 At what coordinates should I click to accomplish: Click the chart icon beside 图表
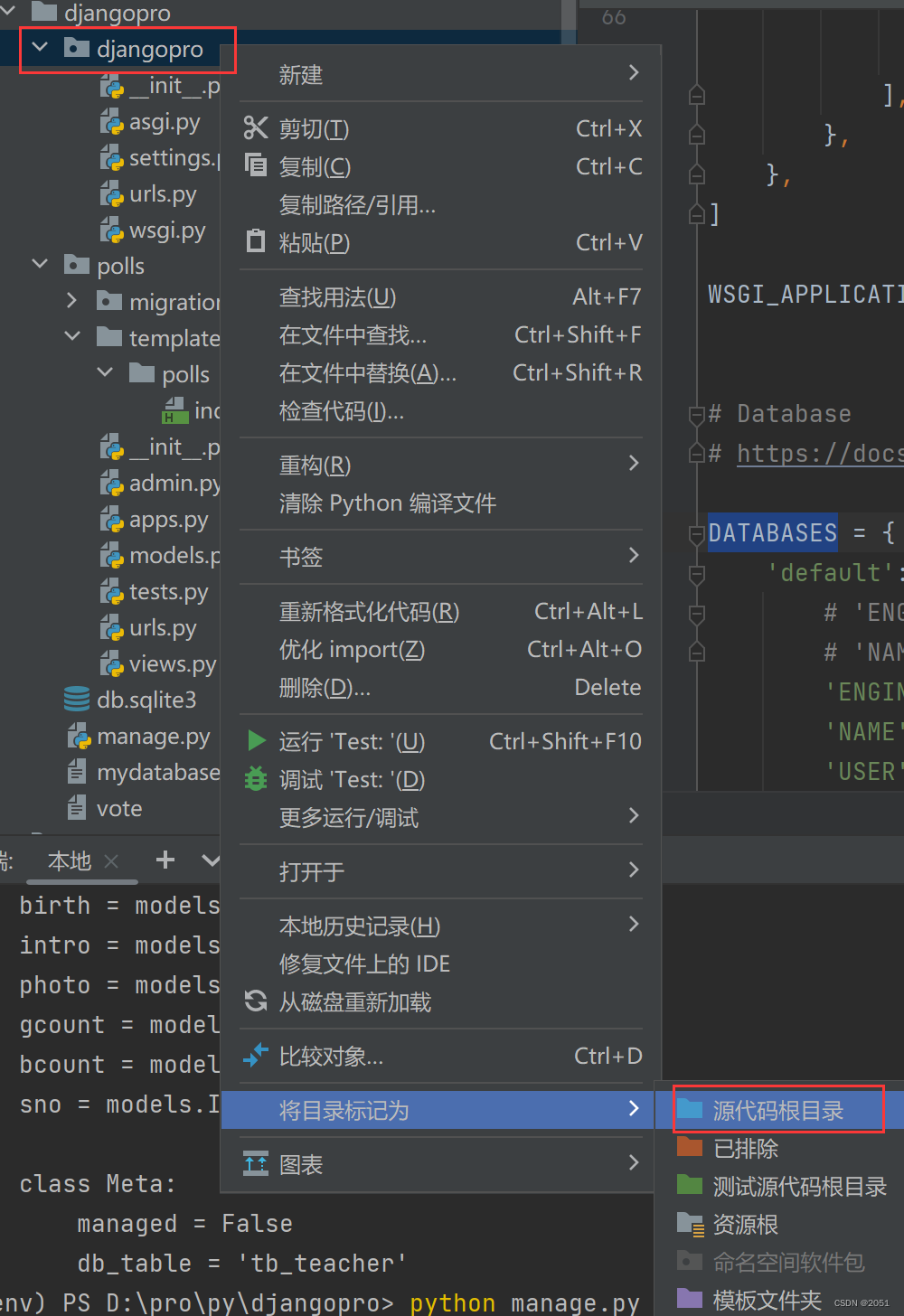pos(256,1164)
